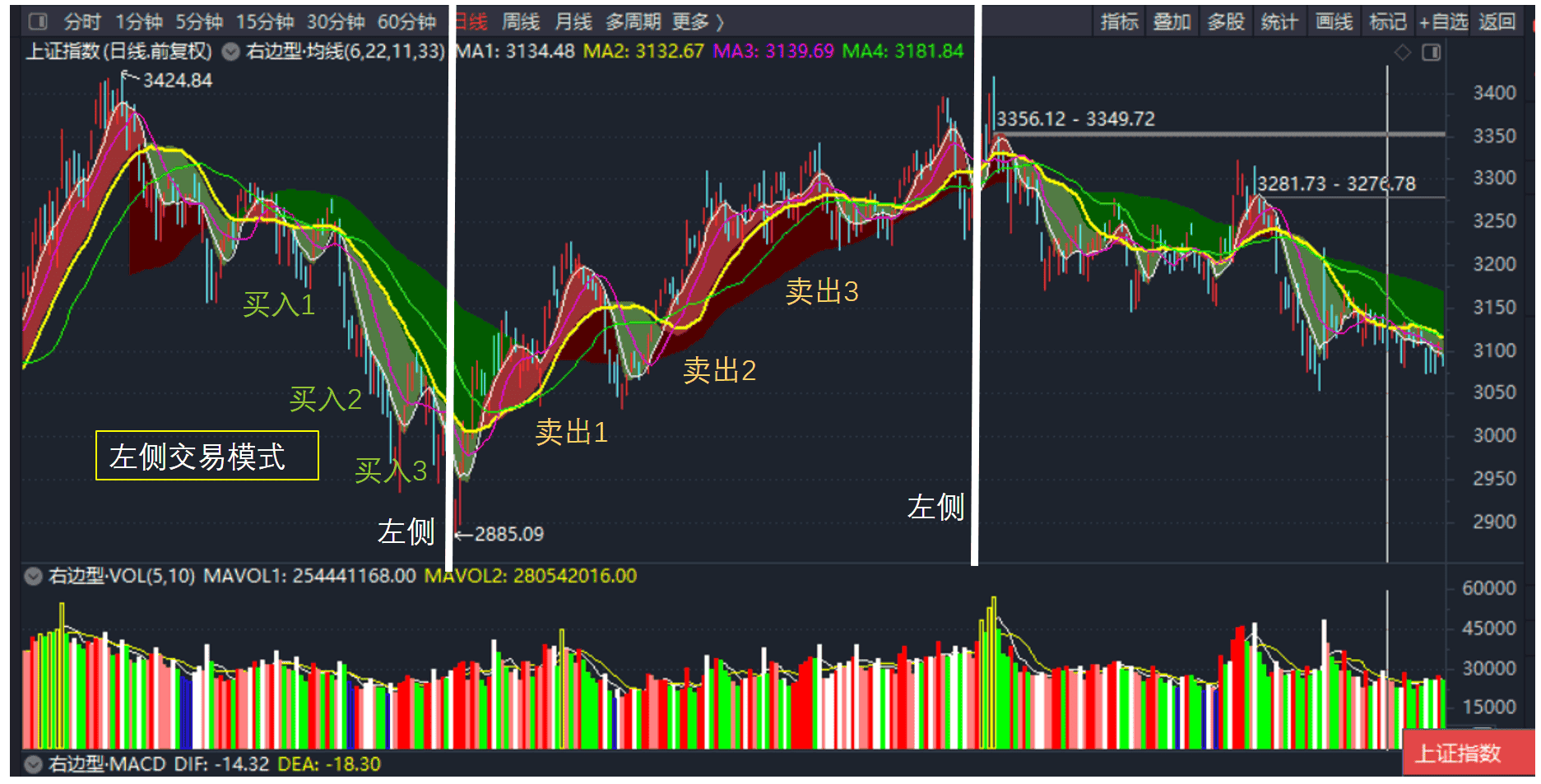Click the MAVOL2: 280542016.00 value

pyautogui.click(x=531, y=576)
